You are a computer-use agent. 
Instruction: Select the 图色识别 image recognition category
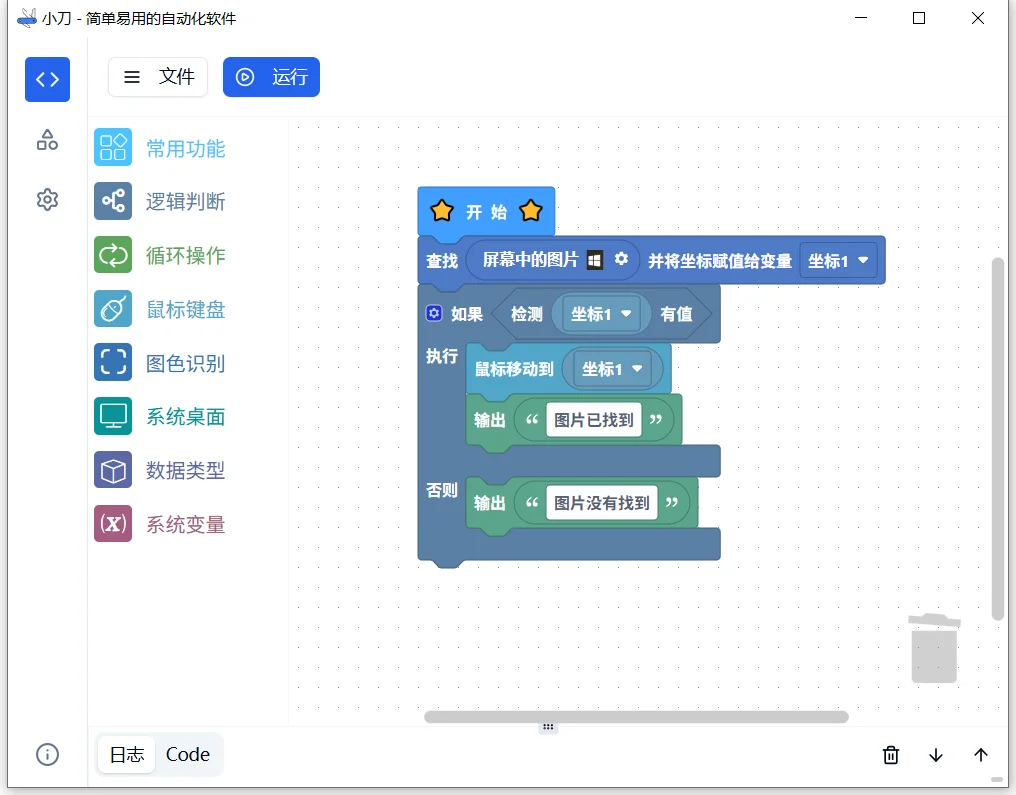tap(112, 363)
